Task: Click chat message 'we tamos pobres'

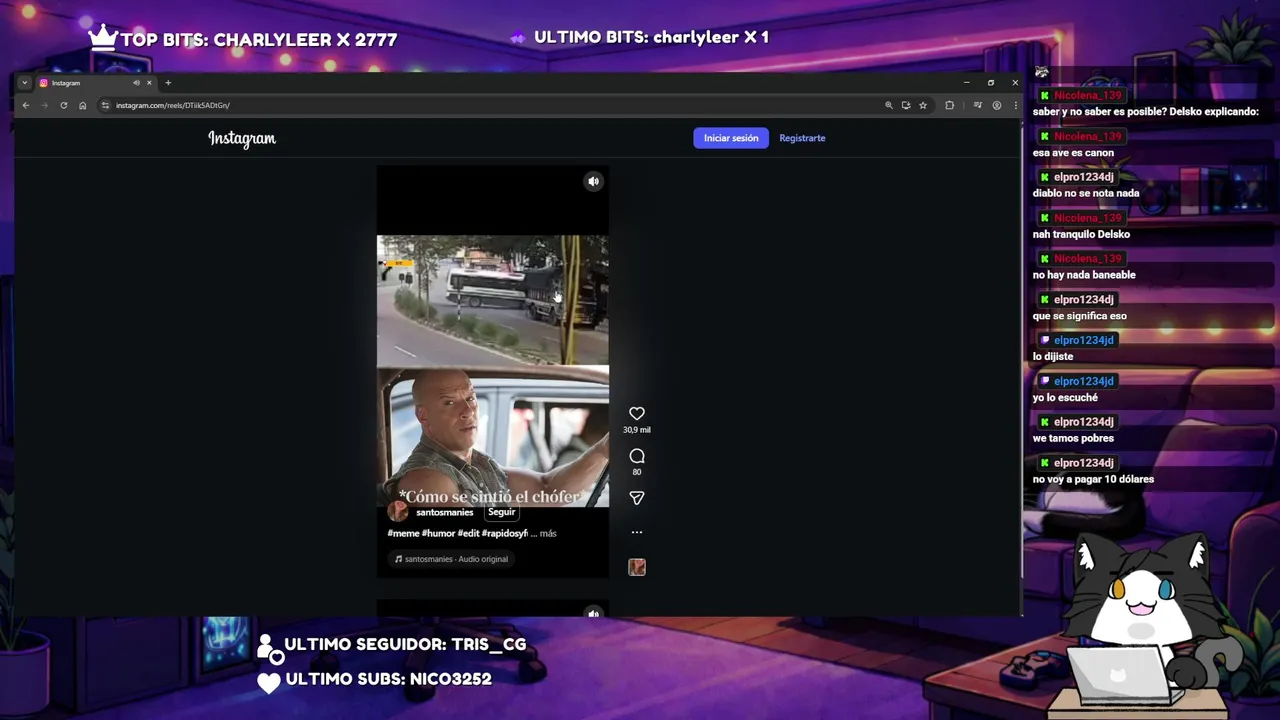Action: (1073, 438)
